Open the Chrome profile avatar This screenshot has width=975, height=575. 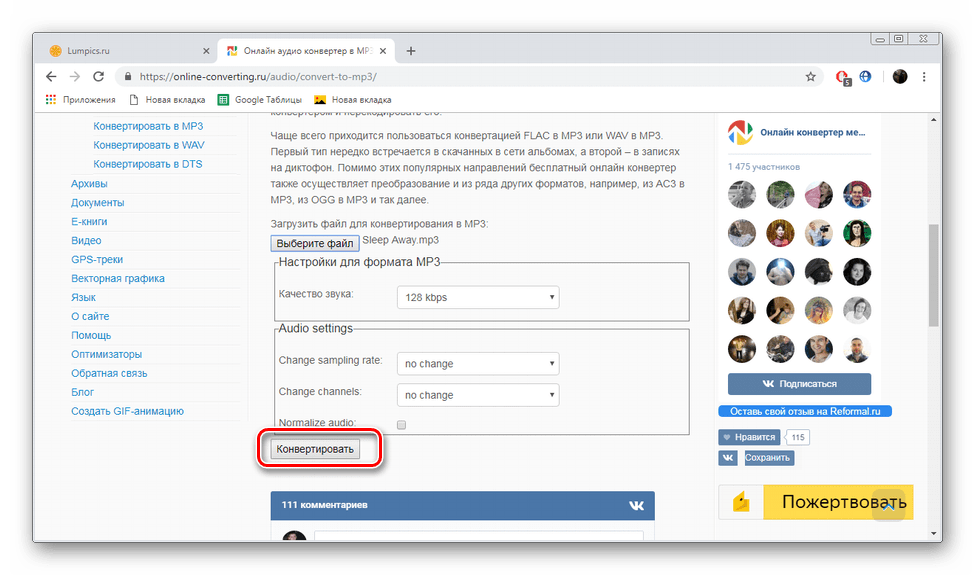(x=900, y=76)
